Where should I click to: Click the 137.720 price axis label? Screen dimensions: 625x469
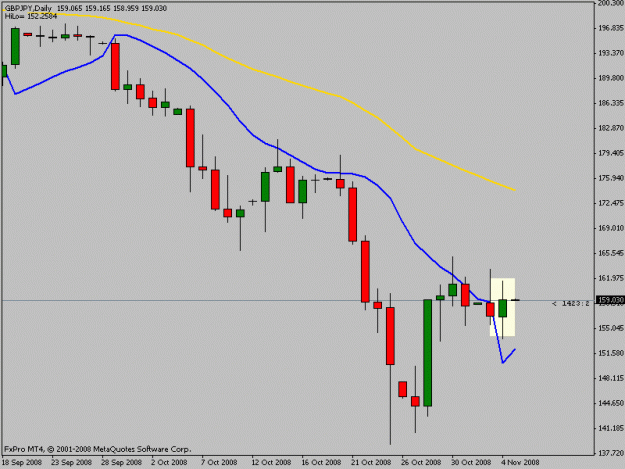click(x=611, y=453)
